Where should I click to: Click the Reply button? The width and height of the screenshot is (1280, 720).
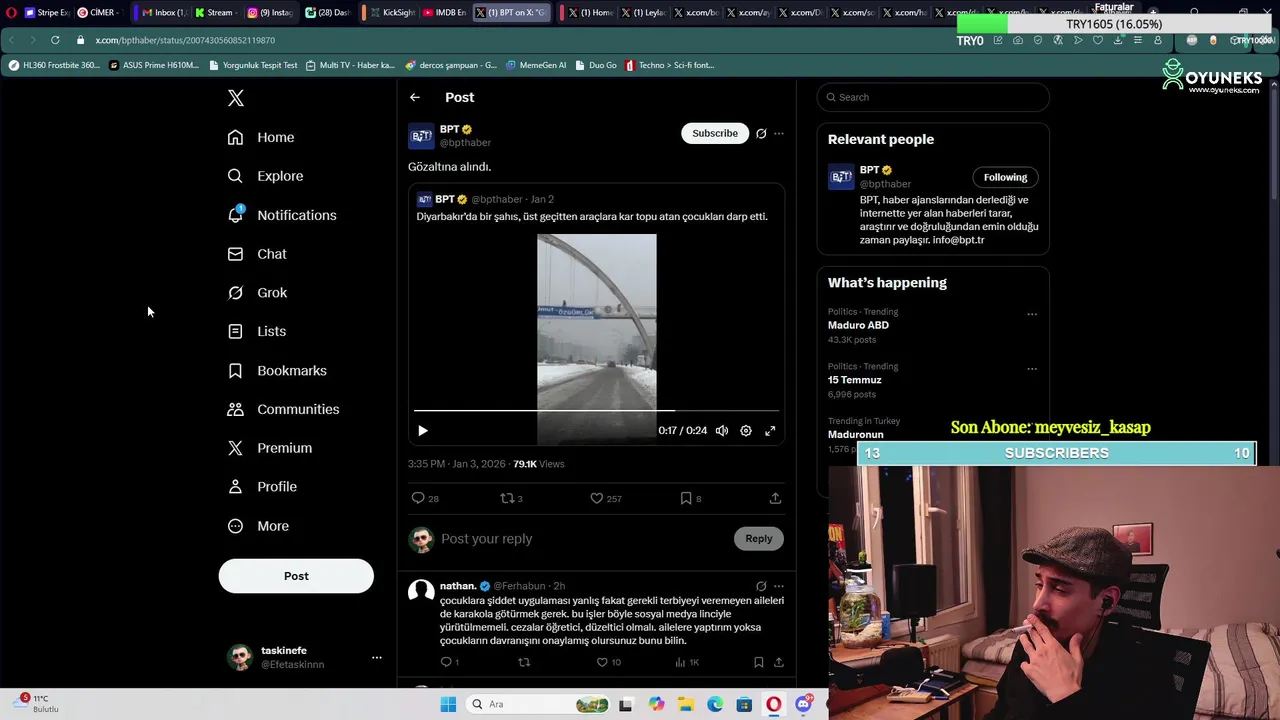759,539
